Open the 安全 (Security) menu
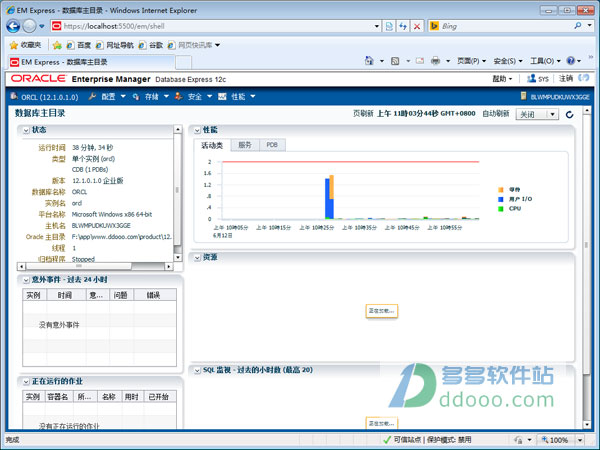 point(194,97)
